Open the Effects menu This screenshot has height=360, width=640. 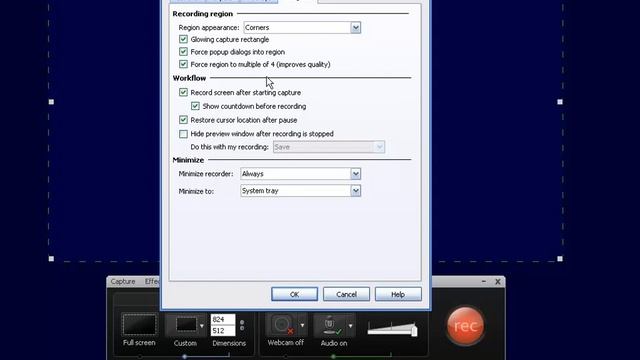(152, 282)
